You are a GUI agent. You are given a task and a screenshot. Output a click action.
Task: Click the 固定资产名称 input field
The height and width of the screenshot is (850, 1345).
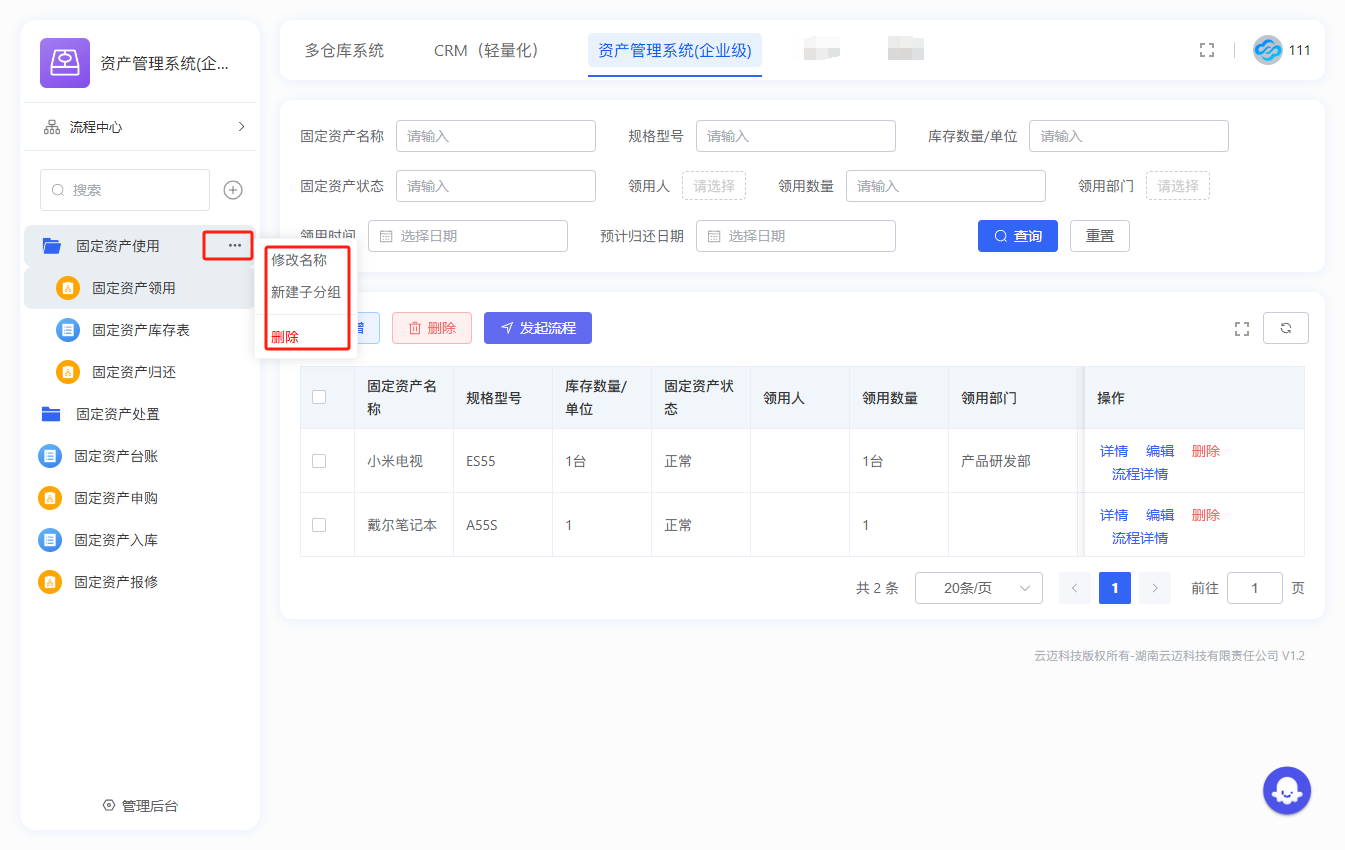[x=495, y=136]
